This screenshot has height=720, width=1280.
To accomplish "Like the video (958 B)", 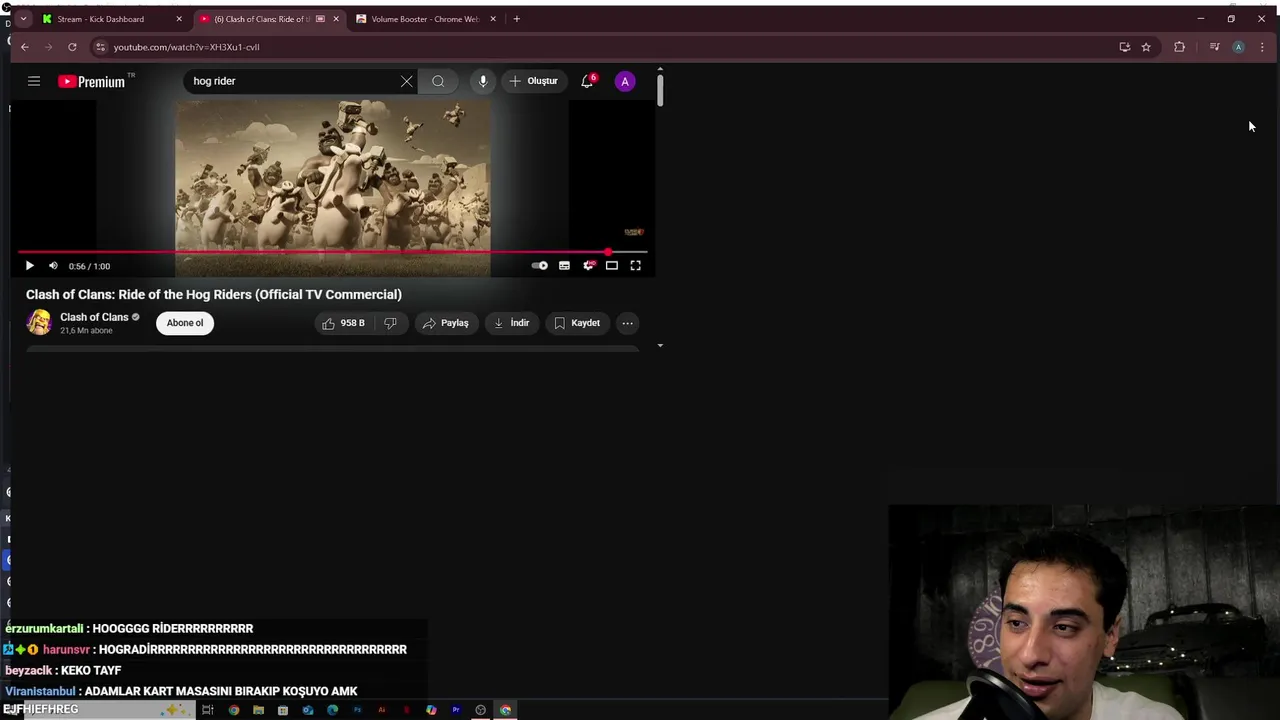I will point(343,323).
